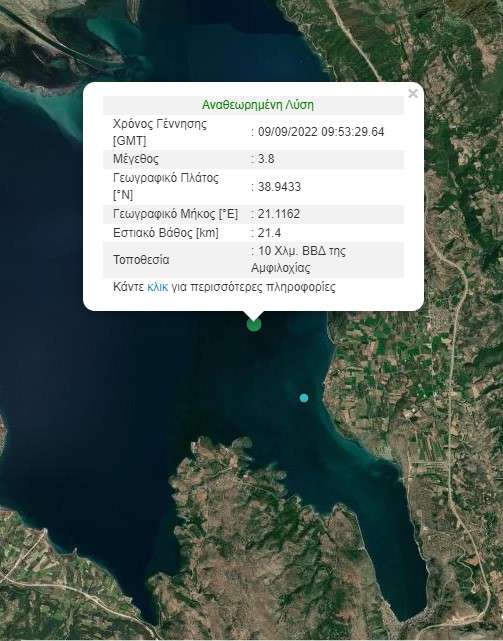Click the Χρόνος Γέννησης [GMT] label
The width and height of the screenshot is (503, 641).
click(160, 132)
